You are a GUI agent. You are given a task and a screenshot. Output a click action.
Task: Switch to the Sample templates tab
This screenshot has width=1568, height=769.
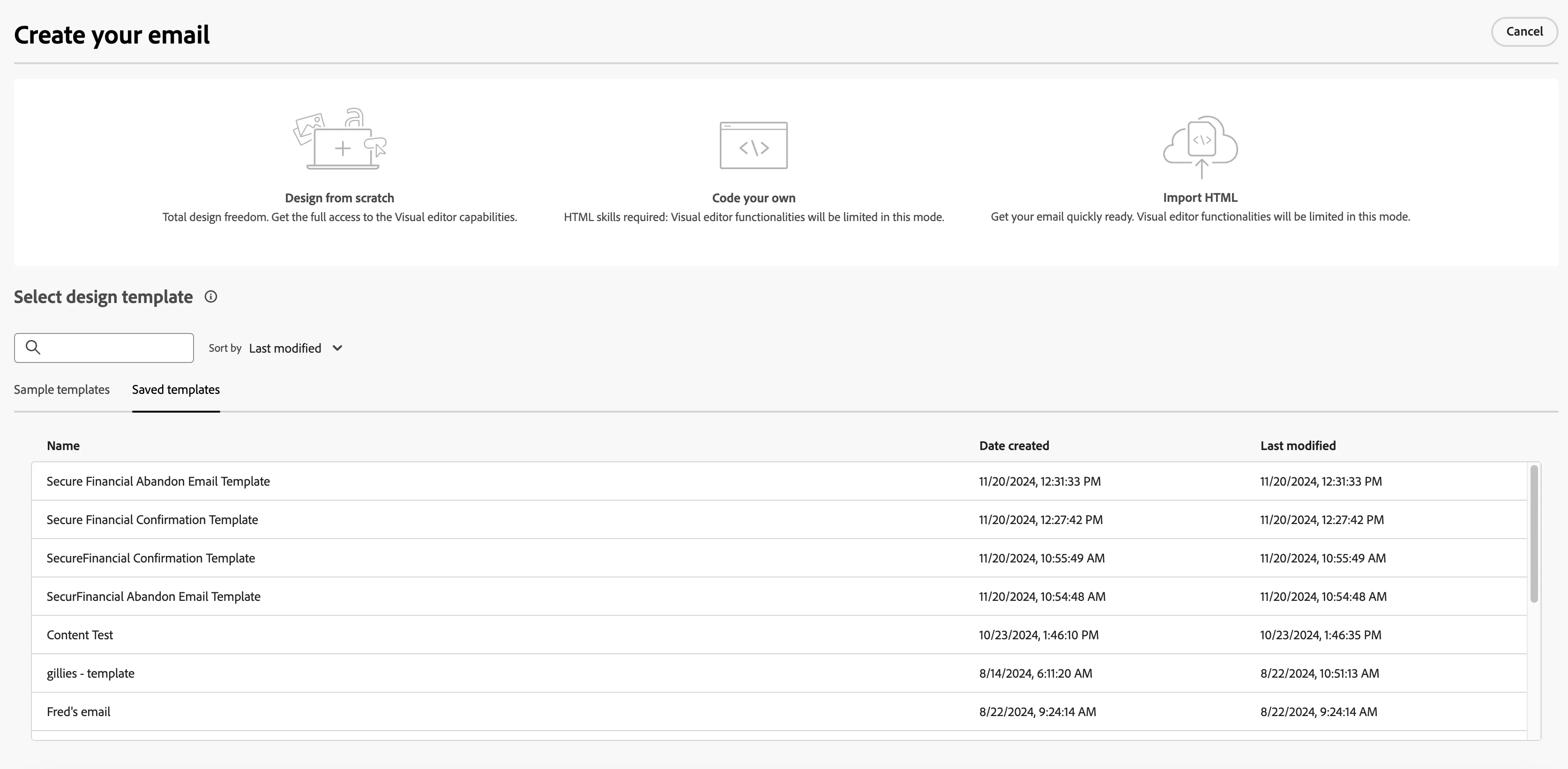(x=61, y=389)
